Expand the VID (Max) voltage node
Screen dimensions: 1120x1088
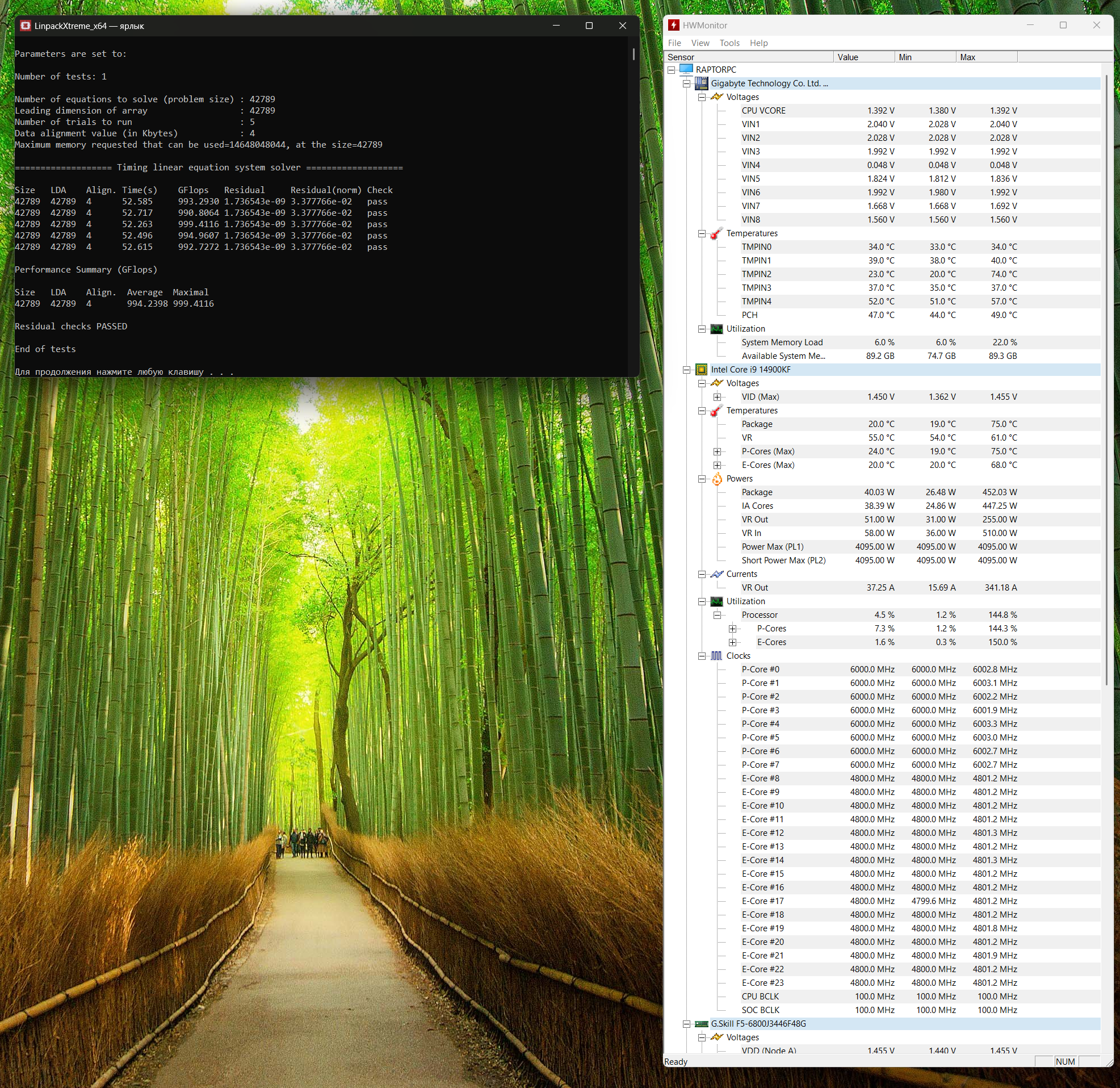click(x=717, y=397)
